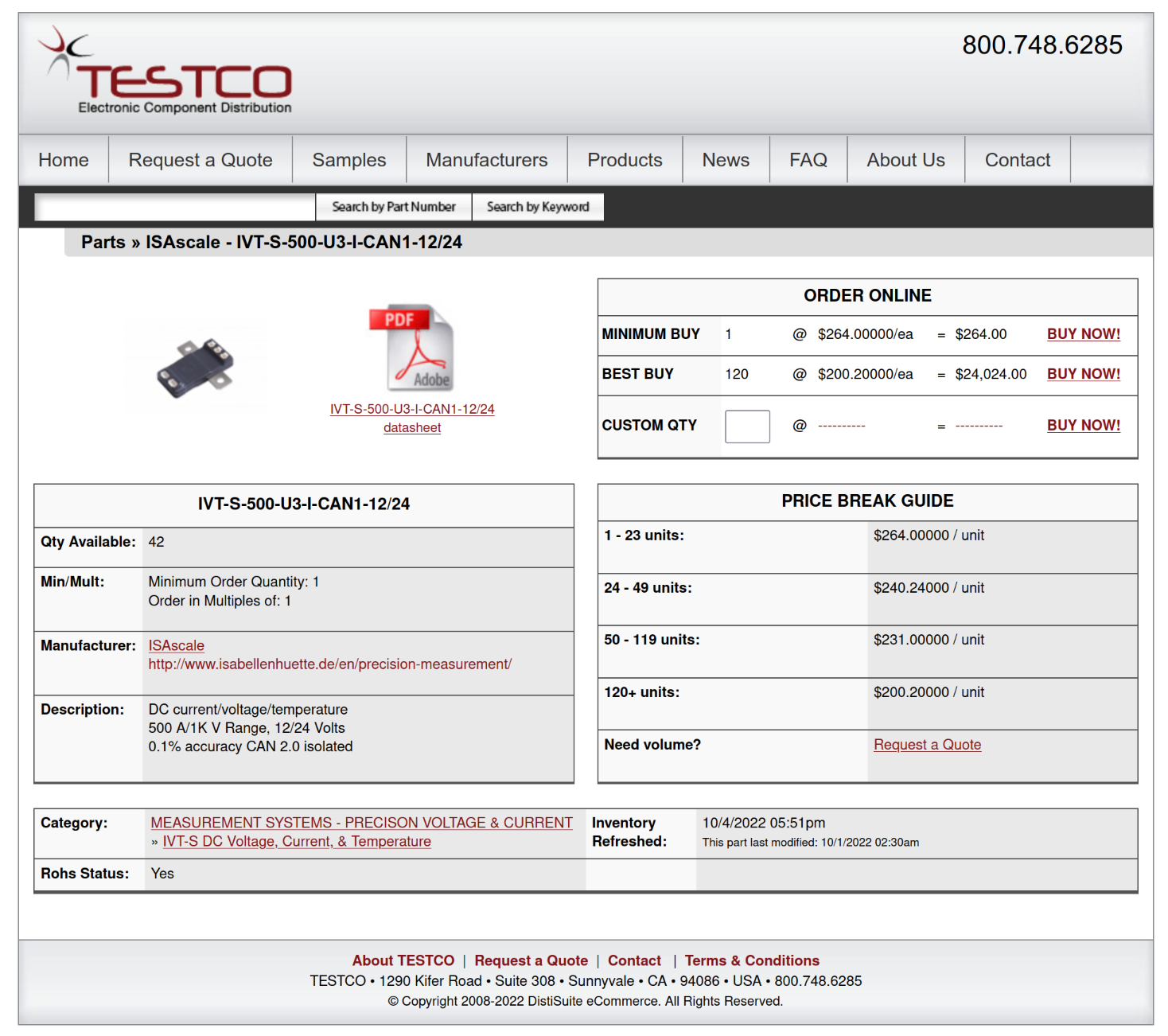Open the Samples navigation tab
The width and height of the screenshot is (1168, 1036).
click(x=349, y=160)
